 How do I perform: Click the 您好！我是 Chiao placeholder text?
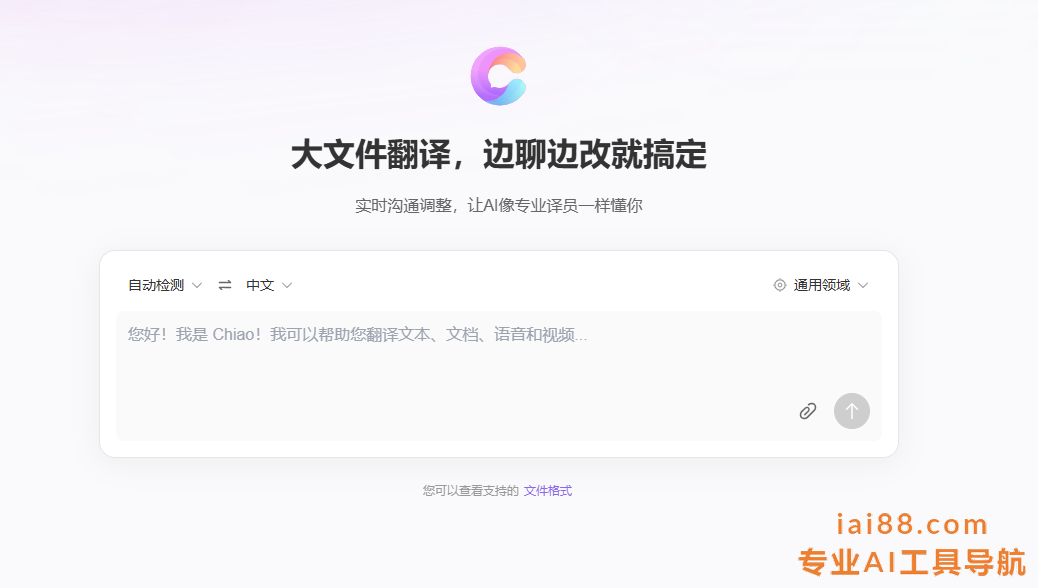[357, 334]
